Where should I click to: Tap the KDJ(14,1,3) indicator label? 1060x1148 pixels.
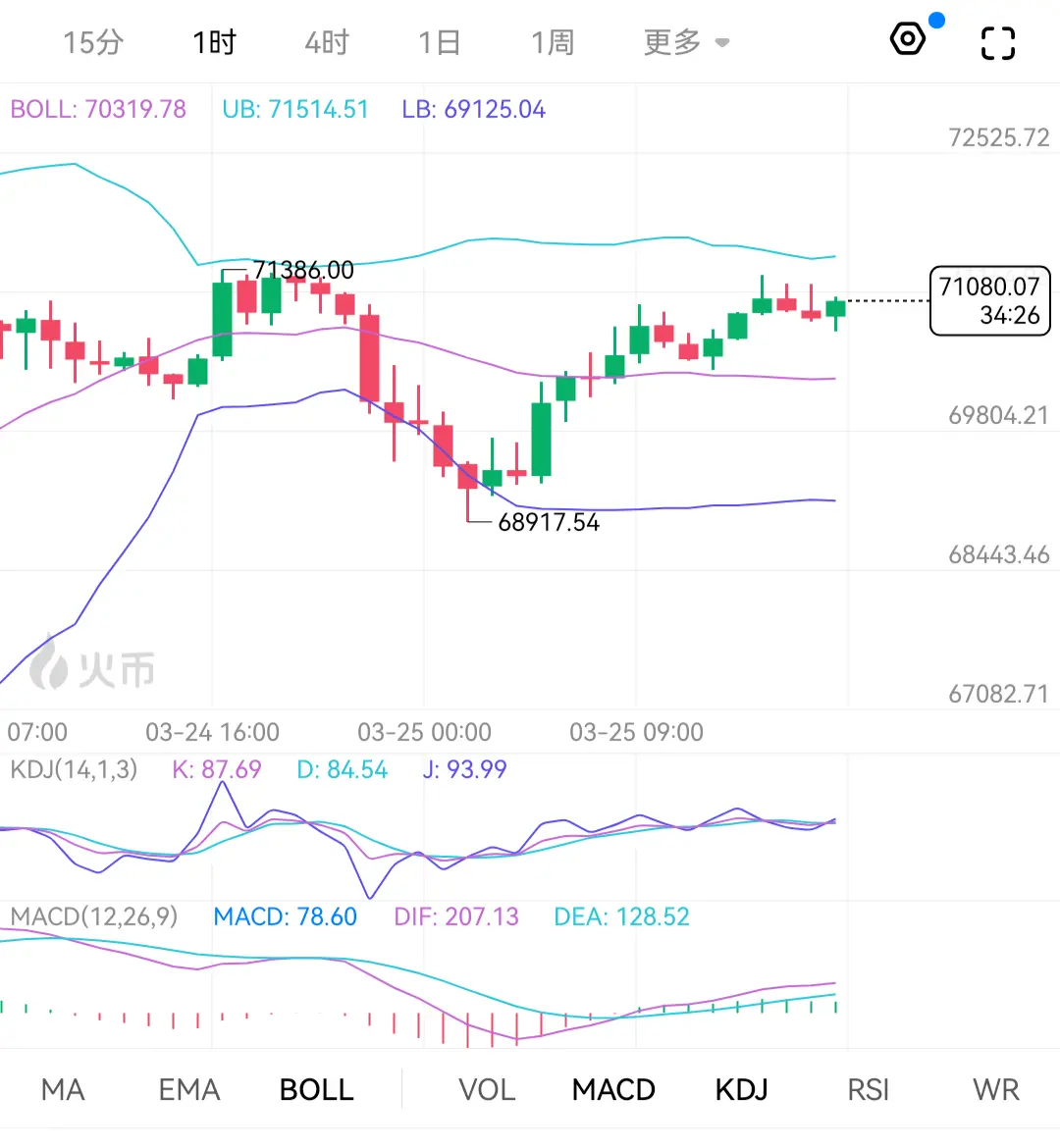(74, 769)
